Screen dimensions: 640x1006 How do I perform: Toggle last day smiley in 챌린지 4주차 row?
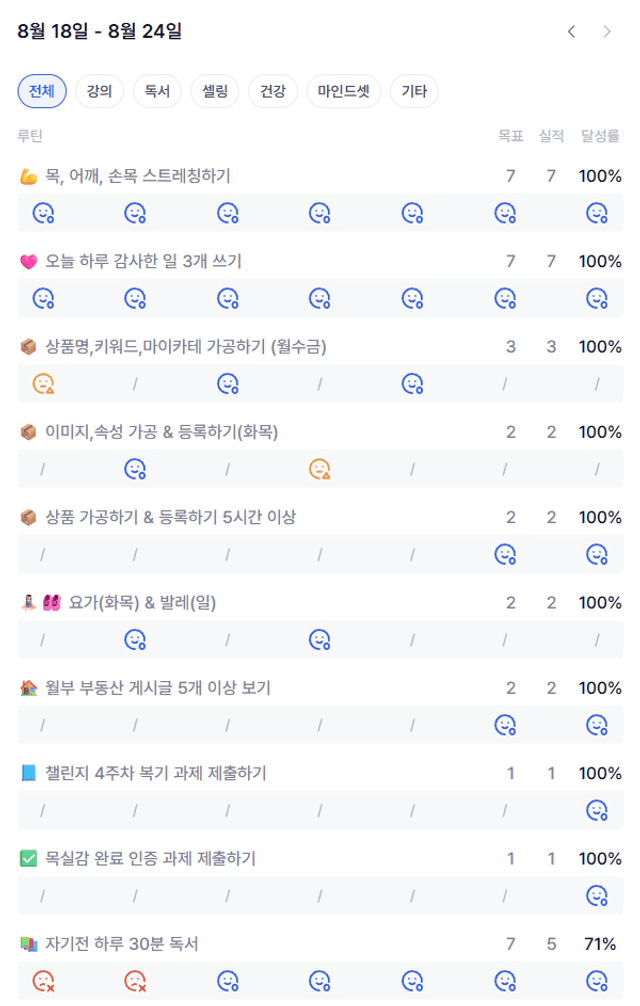coord(597,810)
